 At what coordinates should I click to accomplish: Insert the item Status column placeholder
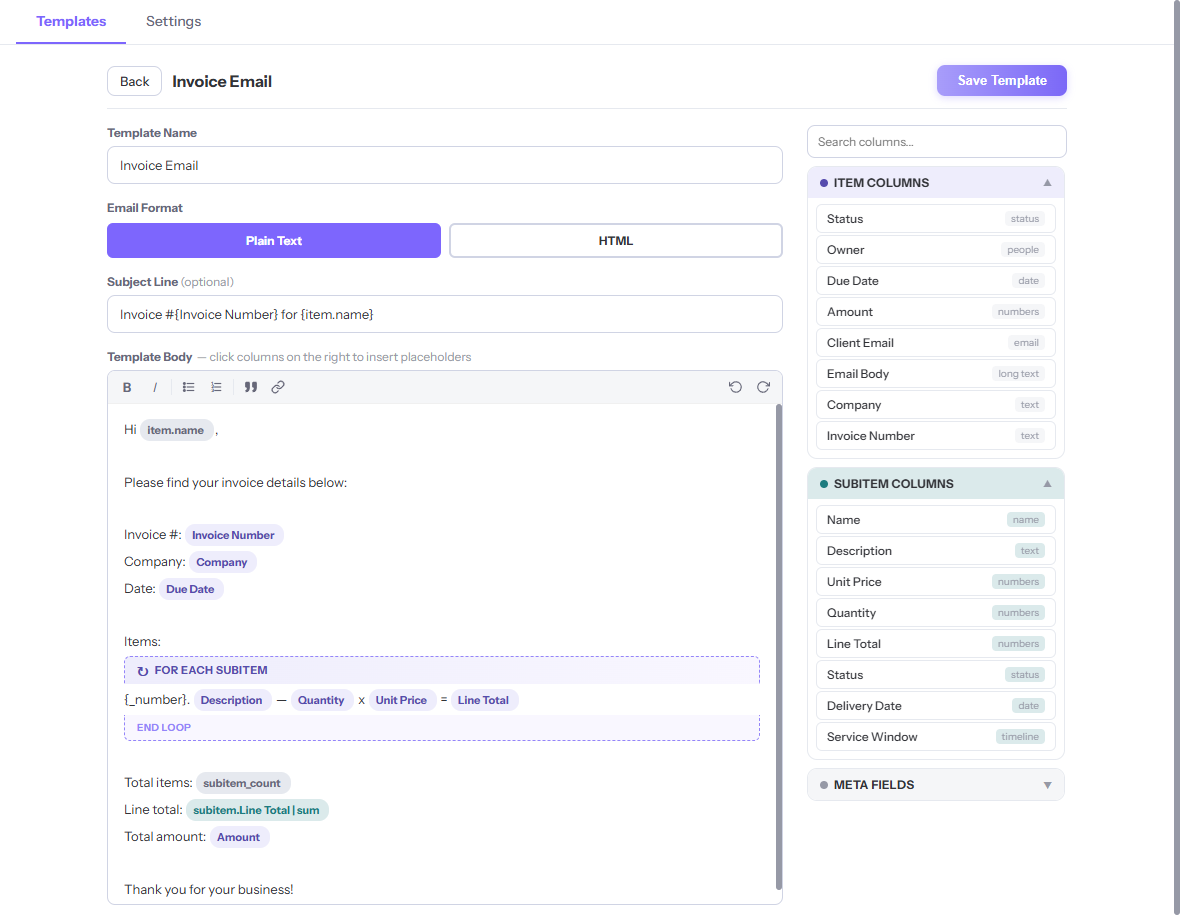pyautogui.click(x=935, y=219)
